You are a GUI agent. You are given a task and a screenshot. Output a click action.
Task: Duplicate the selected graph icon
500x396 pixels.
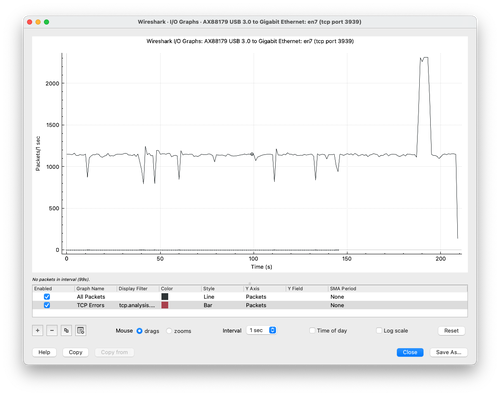tap(66, 330)
